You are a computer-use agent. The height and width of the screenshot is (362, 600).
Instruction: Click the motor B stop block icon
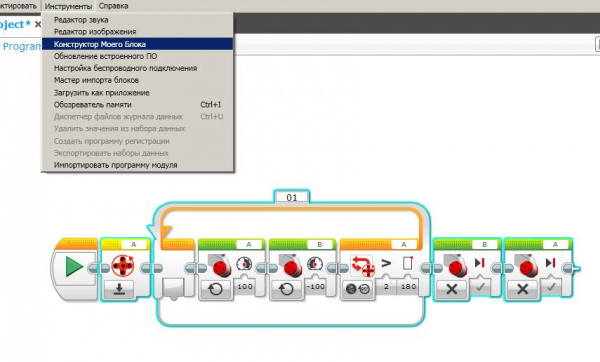click(456, 265)
